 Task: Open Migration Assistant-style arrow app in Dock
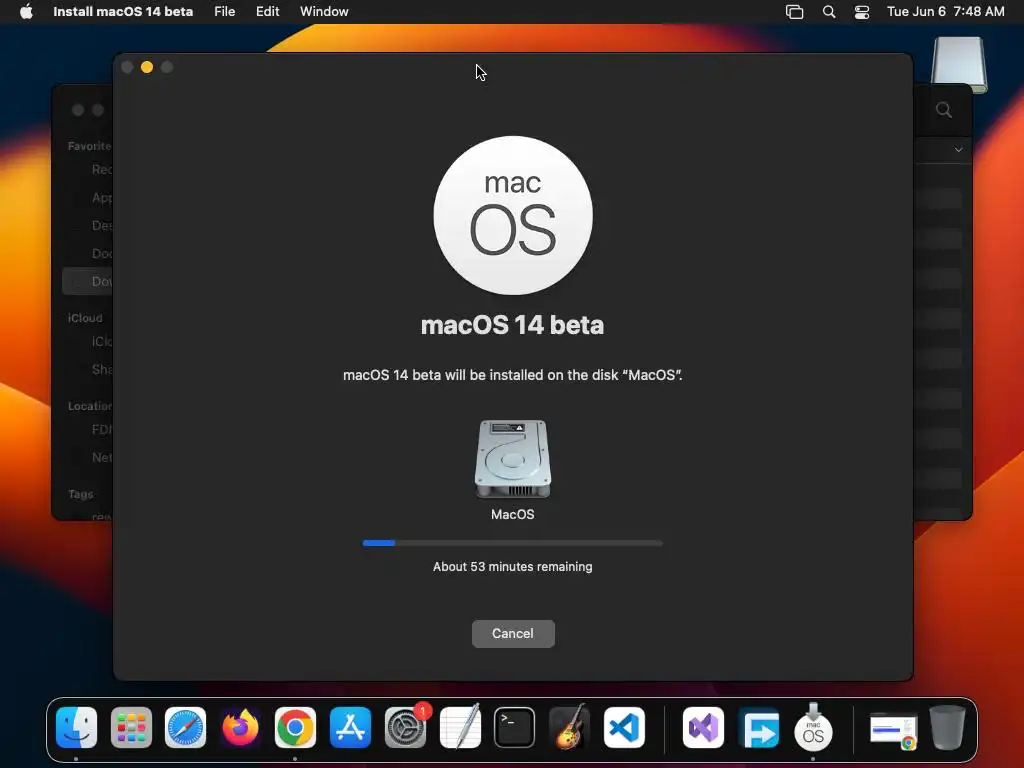coord(758,727)
